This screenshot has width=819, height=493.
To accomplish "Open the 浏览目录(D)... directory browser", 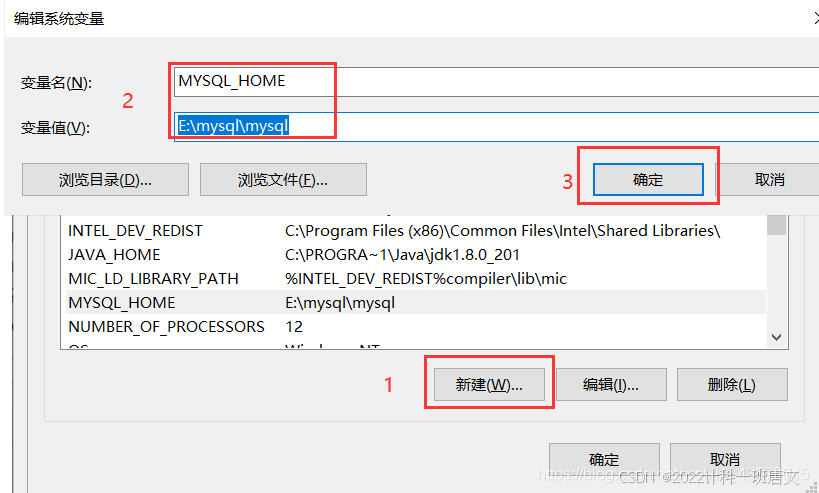I will [x=105, y=180].
